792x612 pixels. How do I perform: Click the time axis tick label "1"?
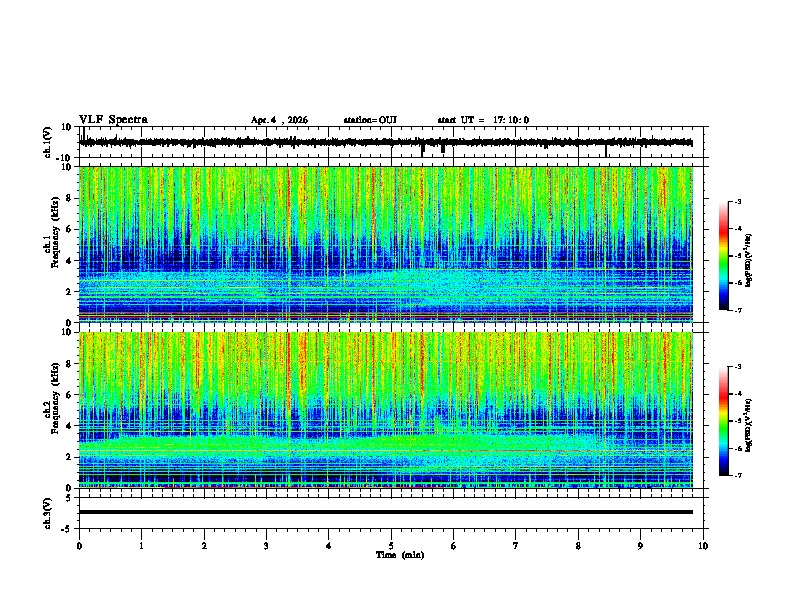pyautogui.click(x=141, y=546)
